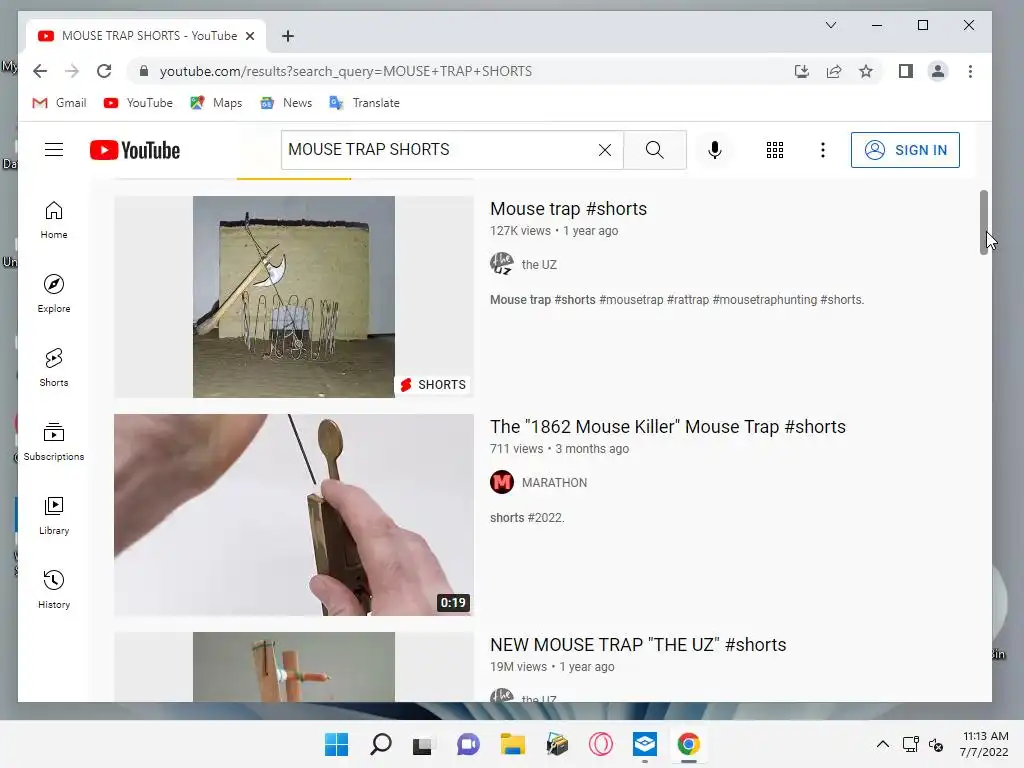Open a new browser tab
Viewport: 1024px width, 768px height.
(x=288, y=36)
